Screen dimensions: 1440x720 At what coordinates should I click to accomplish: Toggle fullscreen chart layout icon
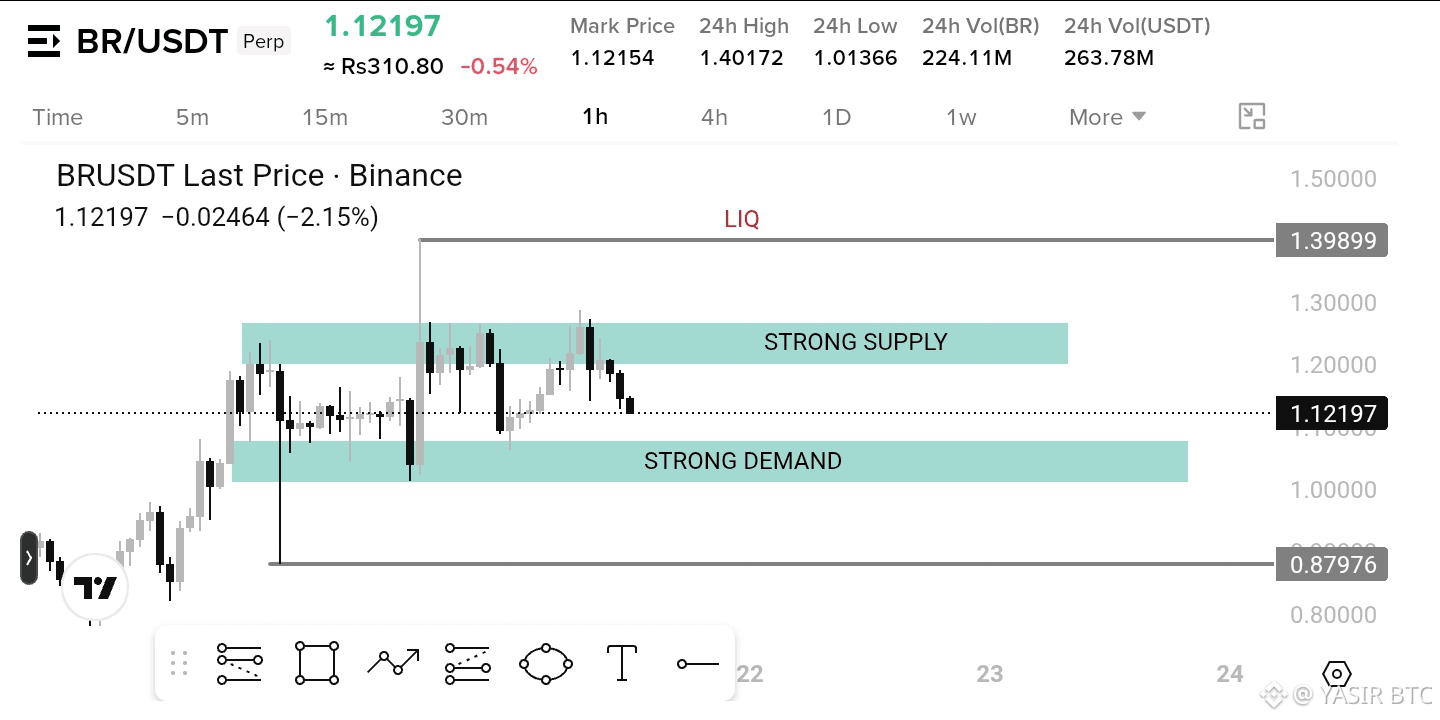tap(1252, 116)
